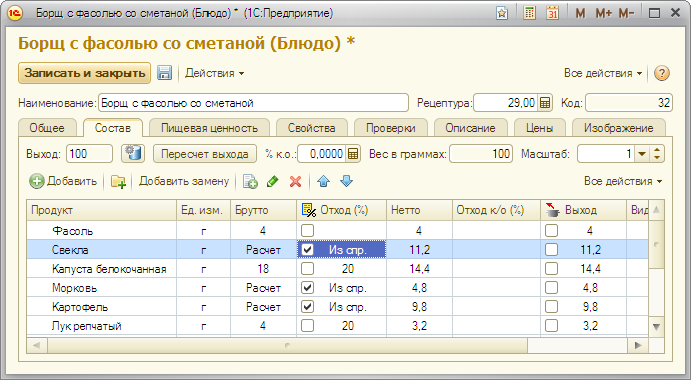
Task: Click the Отход (%) column header icon
Action: pyautogui.click(x=309, y=210)
